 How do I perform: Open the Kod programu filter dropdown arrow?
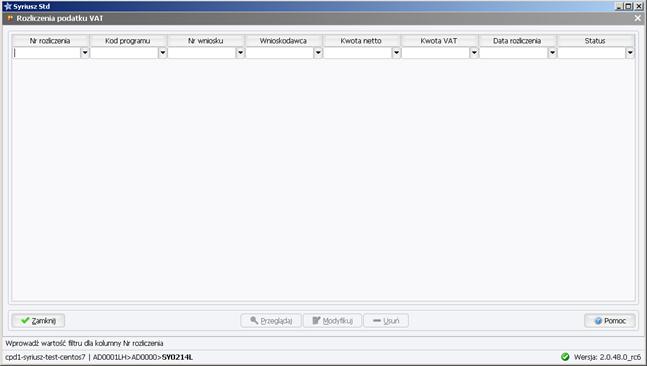[163, 53]
